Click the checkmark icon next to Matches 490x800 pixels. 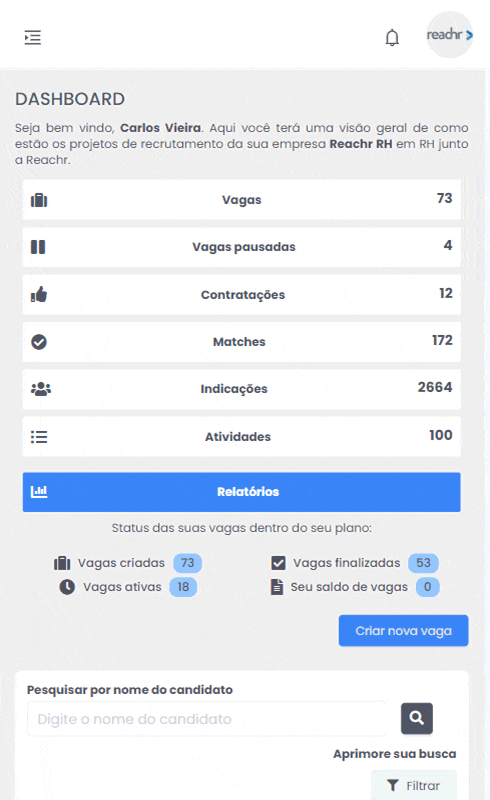click(x=39, y=342)
